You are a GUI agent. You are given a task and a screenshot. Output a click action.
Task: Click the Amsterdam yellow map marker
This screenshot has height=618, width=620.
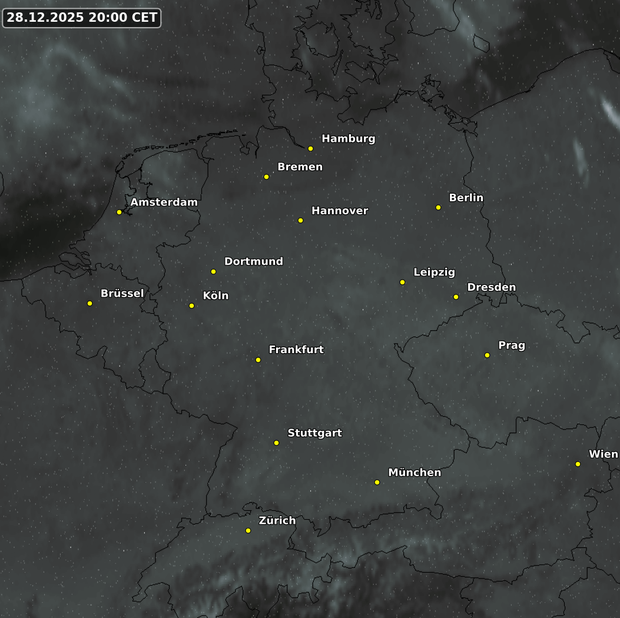tap(119, 212)
